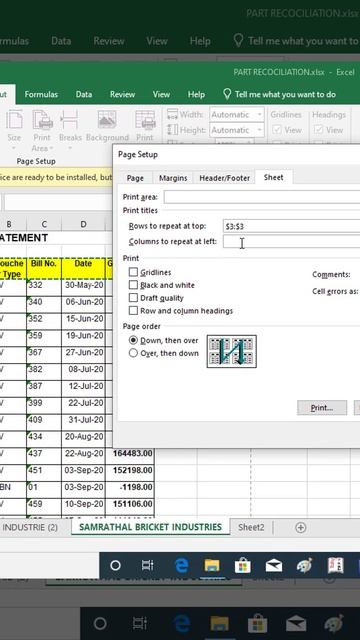
Task: Switch to Data tab in sharp Excel ribbon
Action: [x=83, y=94]
